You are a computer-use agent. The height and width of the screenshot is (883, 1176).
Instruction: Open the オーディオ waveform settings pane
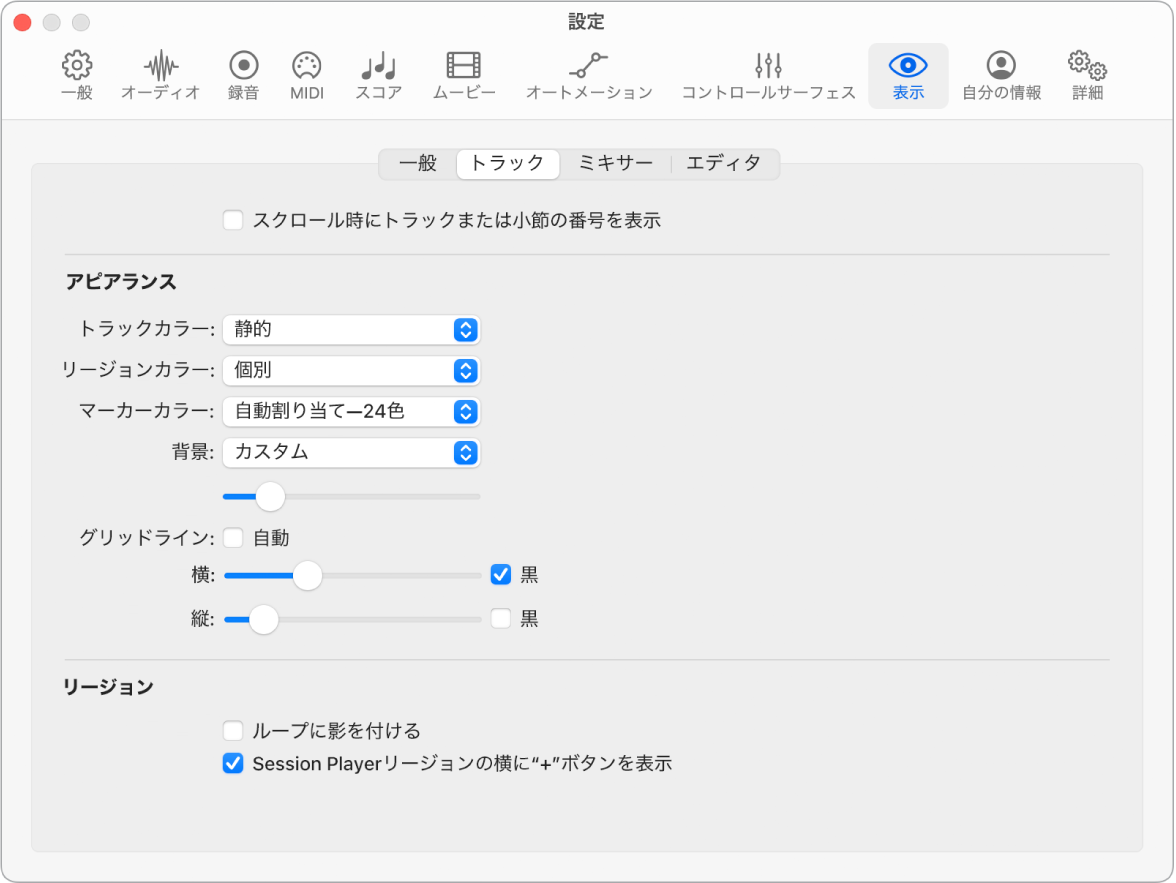160,76
